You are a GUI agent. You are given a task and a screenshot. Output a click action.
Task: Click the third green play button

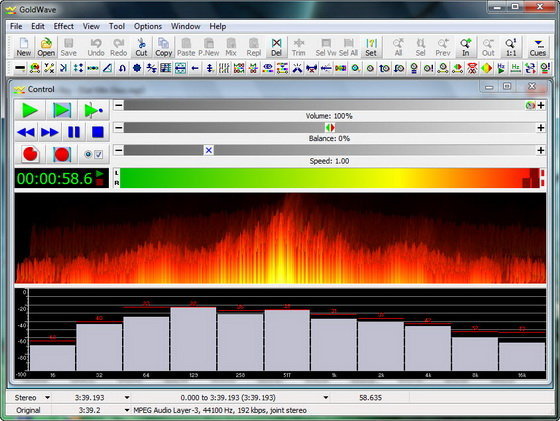93,110
